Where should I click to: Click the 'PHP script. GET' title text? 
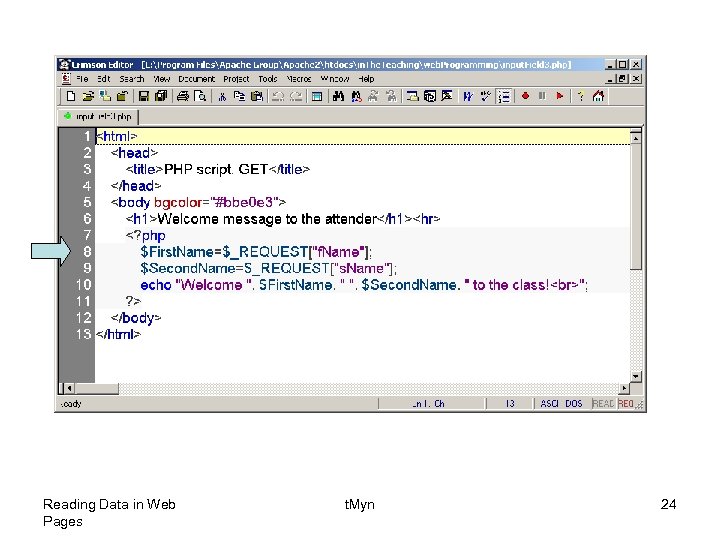(216, 169)
